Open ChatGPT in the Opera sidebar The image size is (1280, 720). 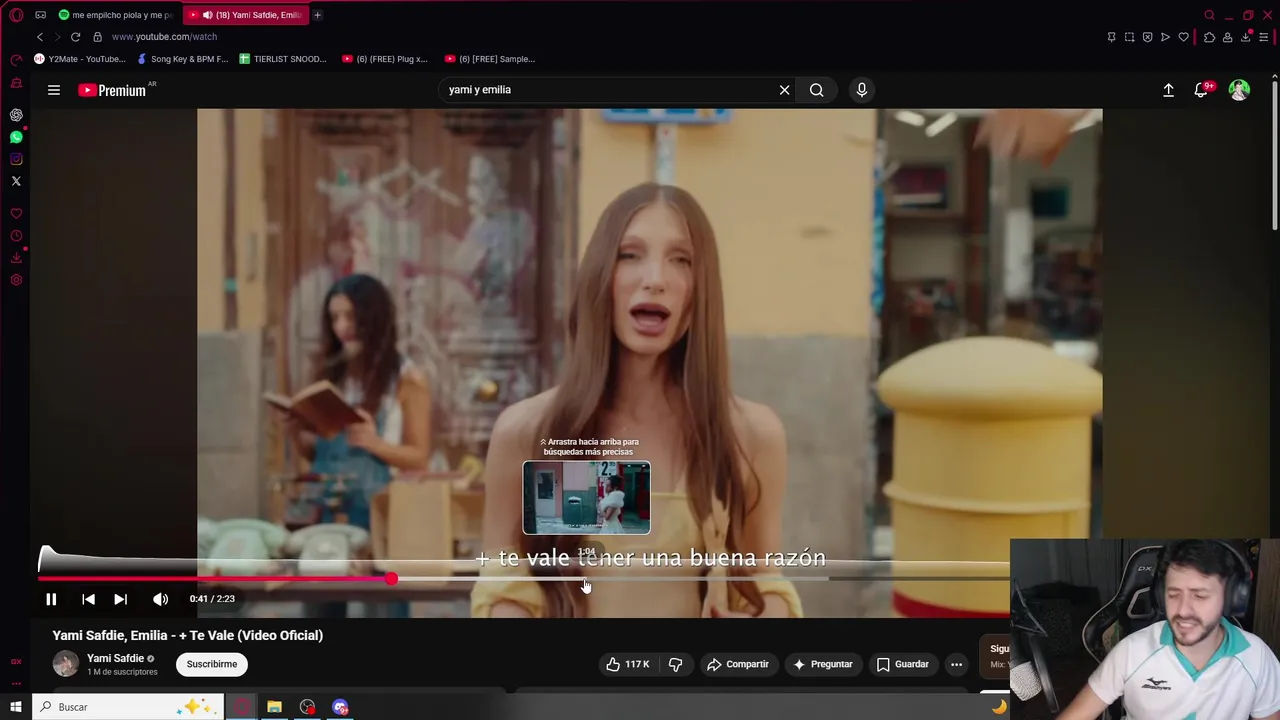[x=16, y=115]
